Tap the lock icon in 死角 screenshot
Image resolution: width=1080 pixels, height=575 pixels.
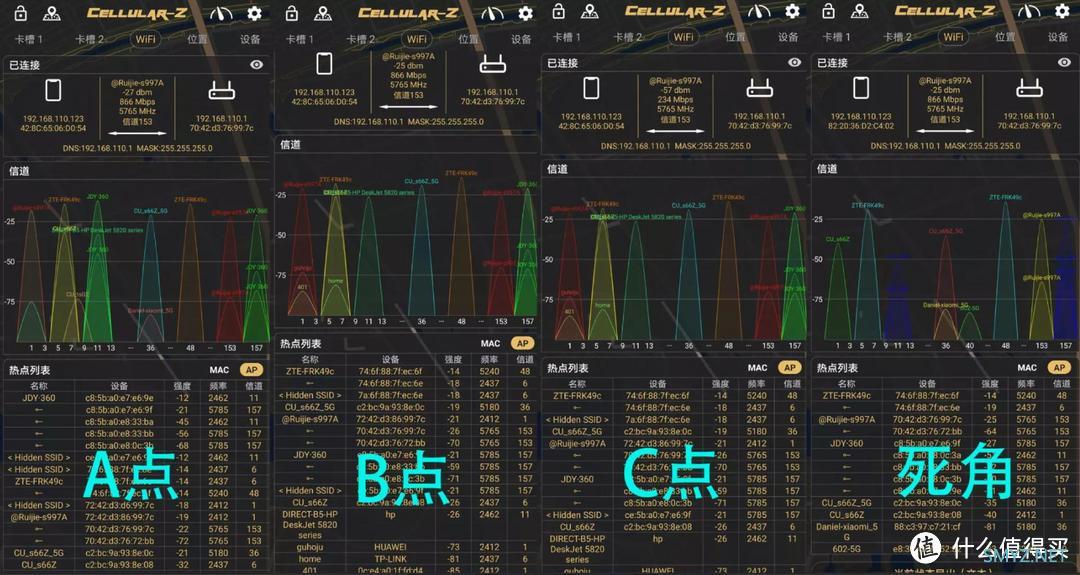(x=829, y=11)
